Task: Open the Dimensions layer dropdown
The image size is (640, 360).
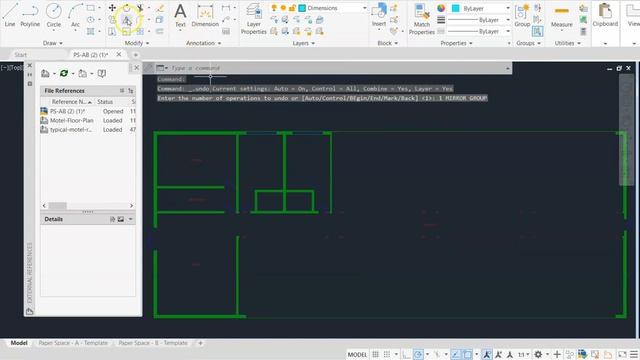Action: coord(364,8)
